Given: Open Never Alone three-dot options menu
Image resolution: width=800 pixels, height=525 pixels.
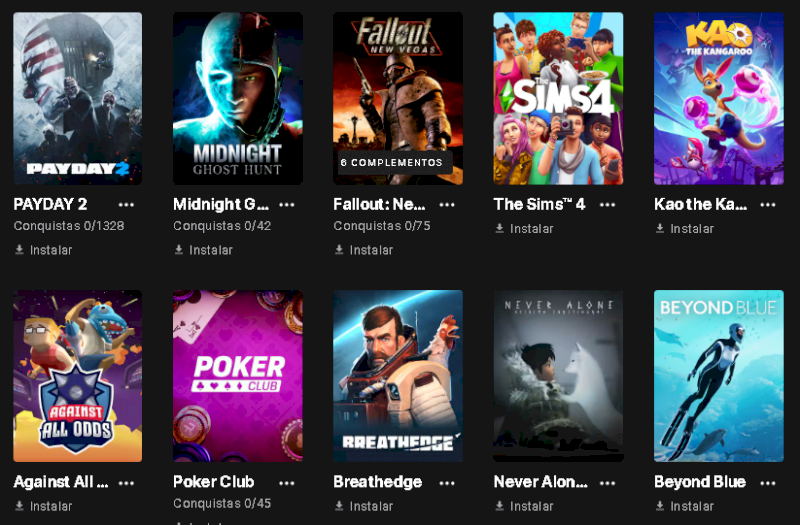Looking at the screenshot, I should (x=607, y=482).
